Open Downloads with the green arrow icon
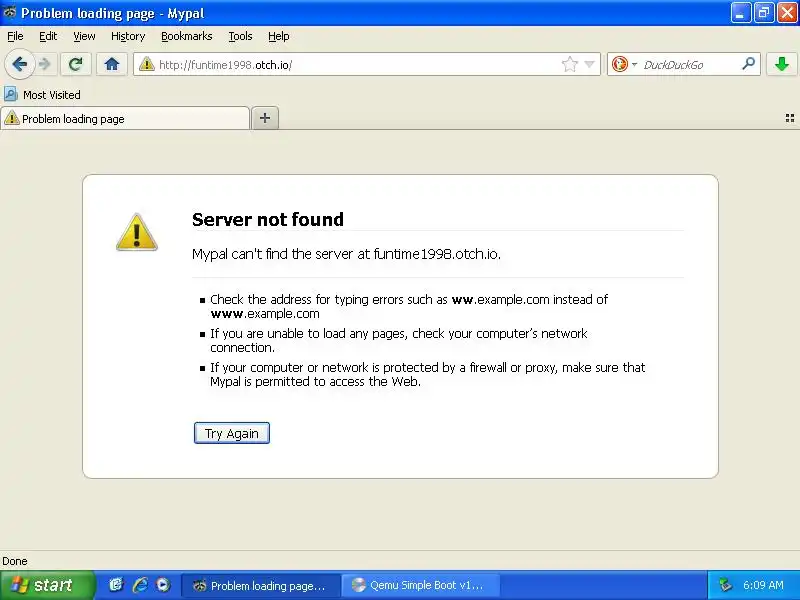The image size is (800, 600). click(x=782, y=64)
